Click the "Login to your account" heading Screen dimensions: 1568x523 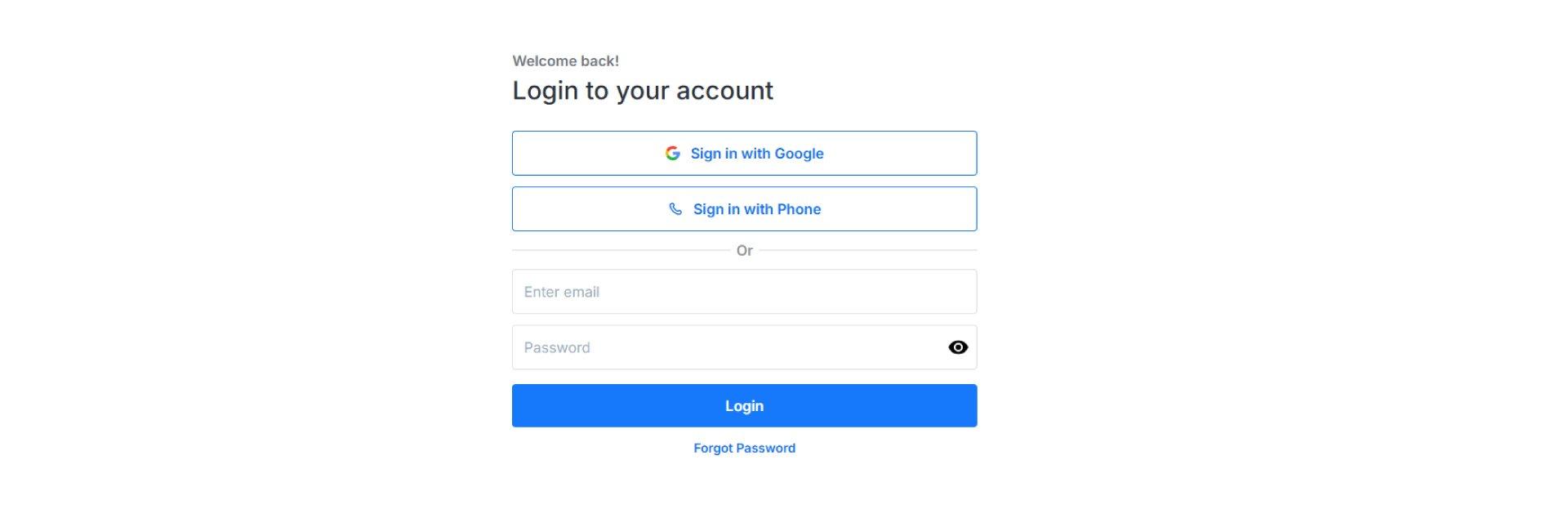click(x=642, y=91)
